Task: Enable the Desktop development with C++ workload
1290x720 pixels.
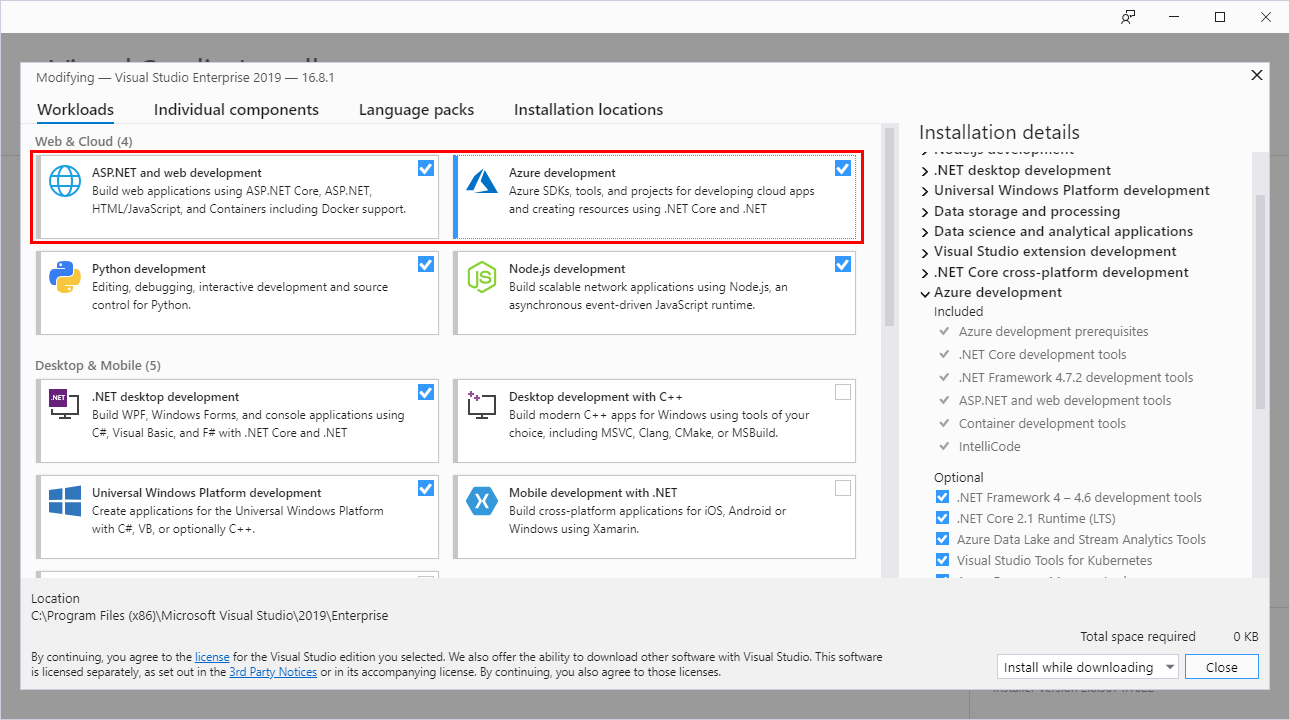Action: coord(843,392)
